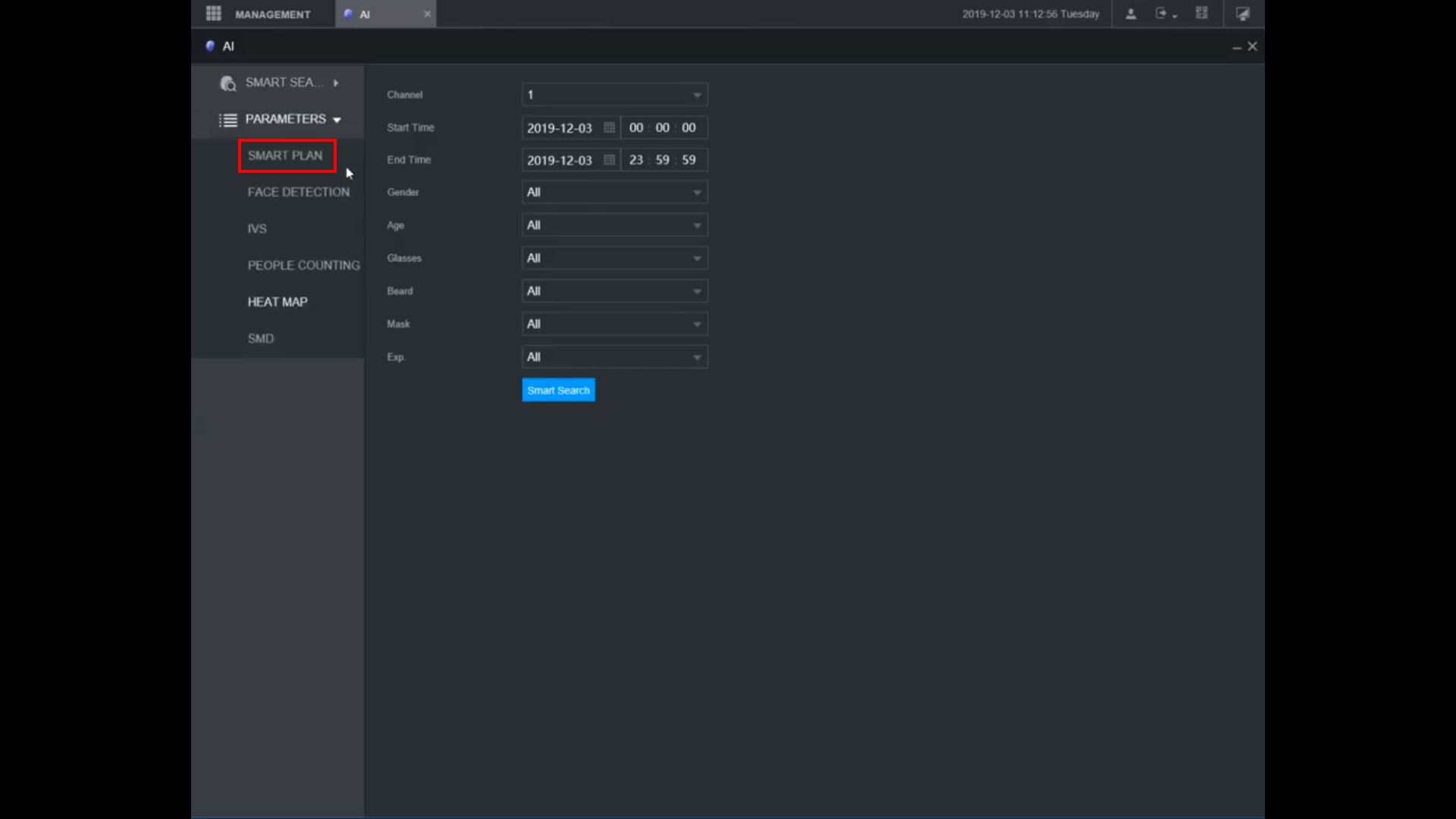Image resolution: width=1456 pixels, height=819 pixels.
Task: Click the QR code icon
Action: click(1202, 14)
